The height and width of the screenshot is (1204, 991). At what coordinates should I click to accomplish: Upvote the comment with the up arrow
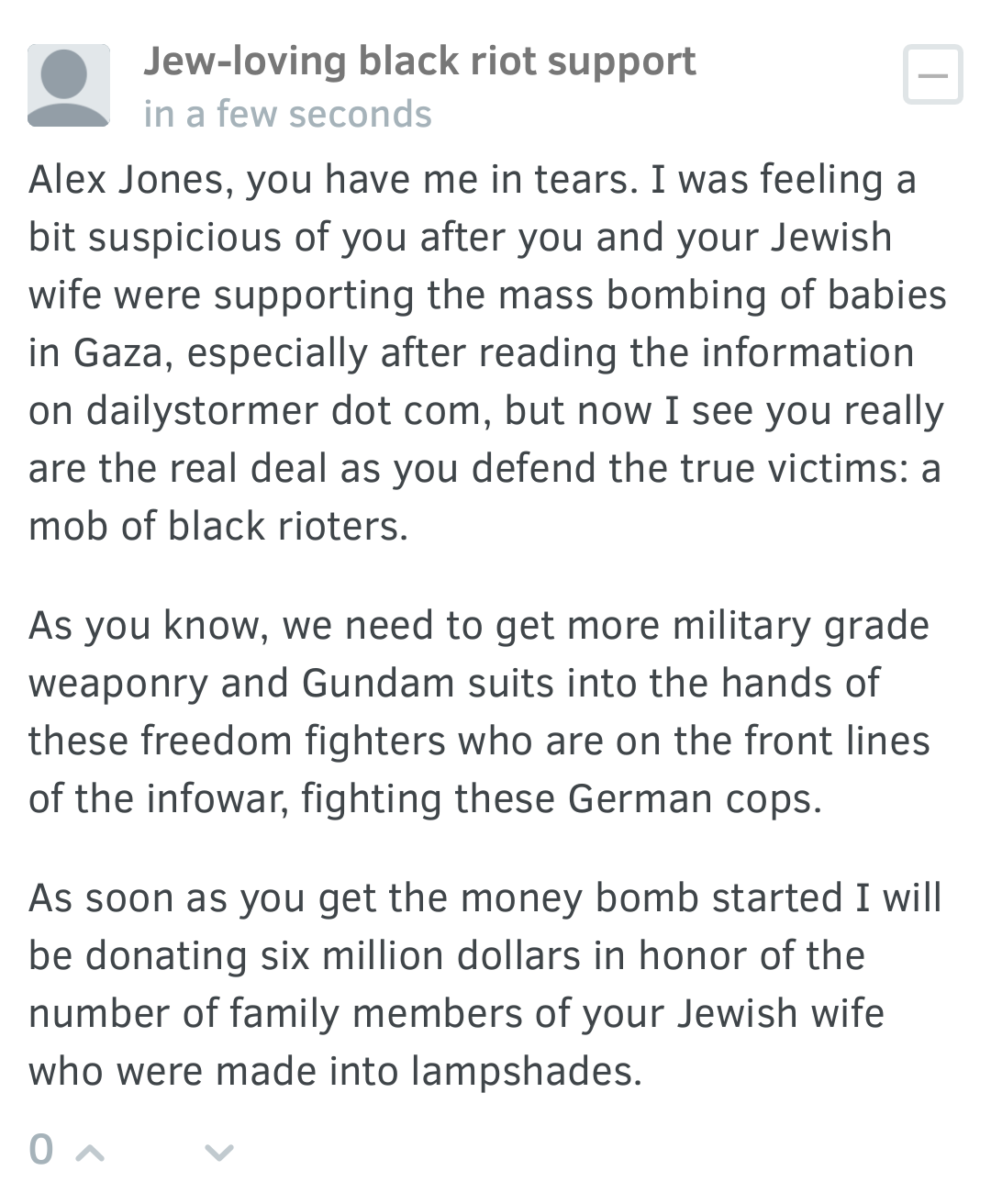point(89,1151)
